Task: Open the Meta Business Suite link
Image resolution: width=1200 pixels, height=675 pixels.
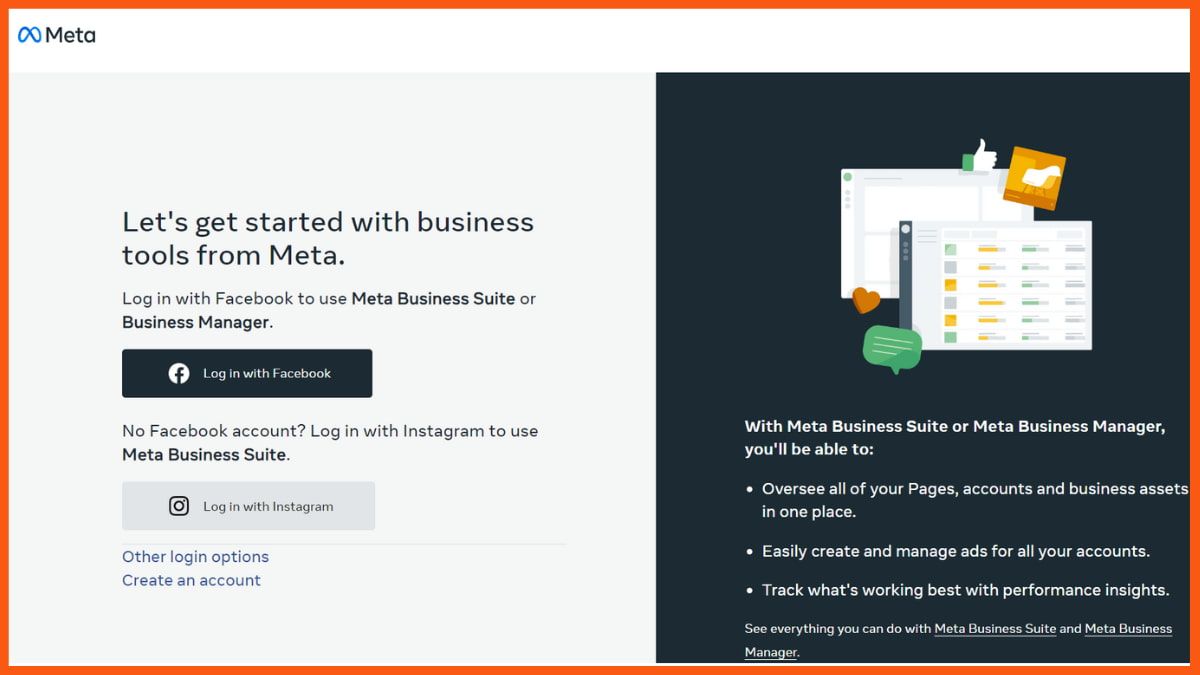Action: pos(995,628)
